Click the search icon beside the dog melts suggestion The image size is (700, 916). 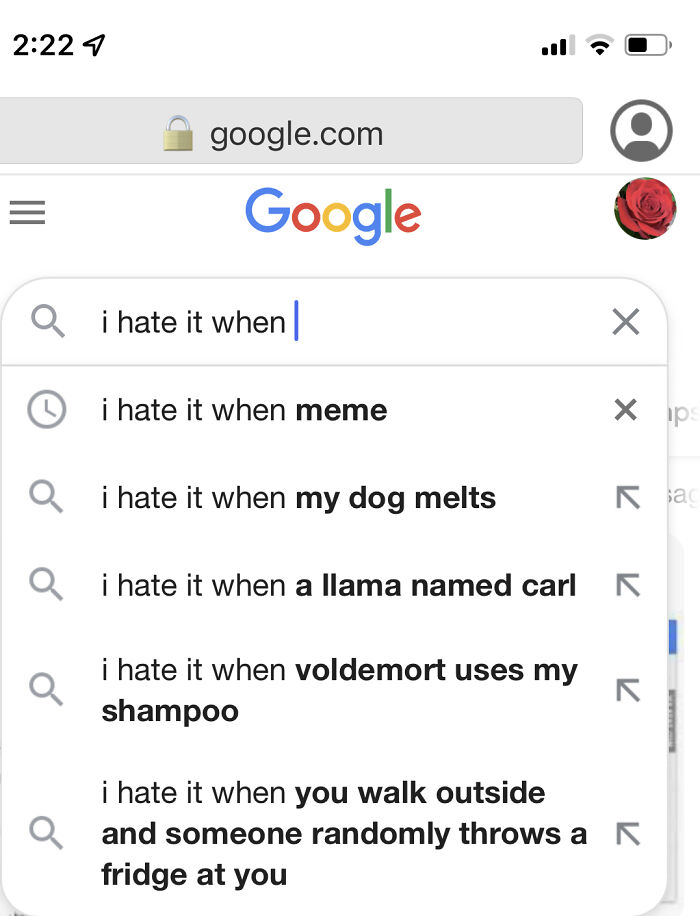48,497
